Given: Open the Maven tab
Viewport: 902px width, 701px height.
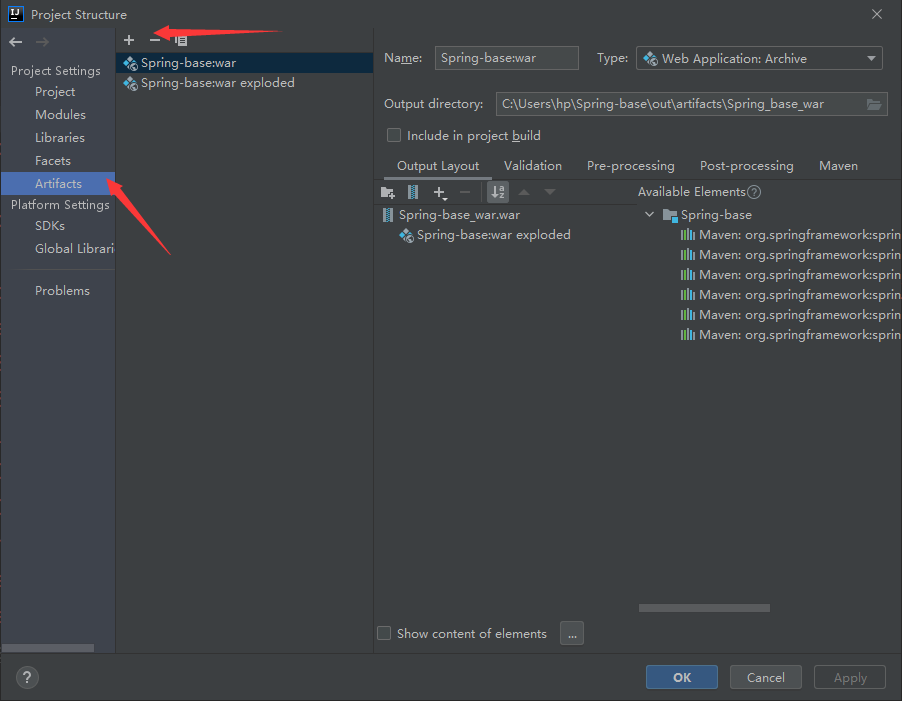Looking at the screenshot, I should tap(838, 165).
